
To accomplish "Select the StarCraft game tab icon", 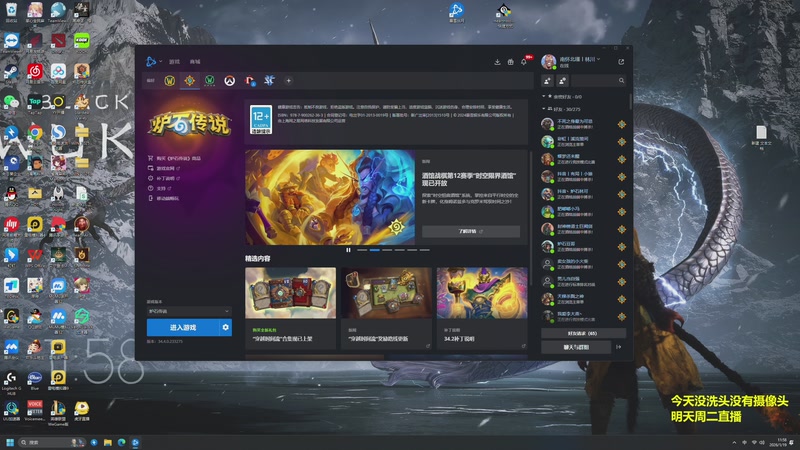I will tap(269, 81).
